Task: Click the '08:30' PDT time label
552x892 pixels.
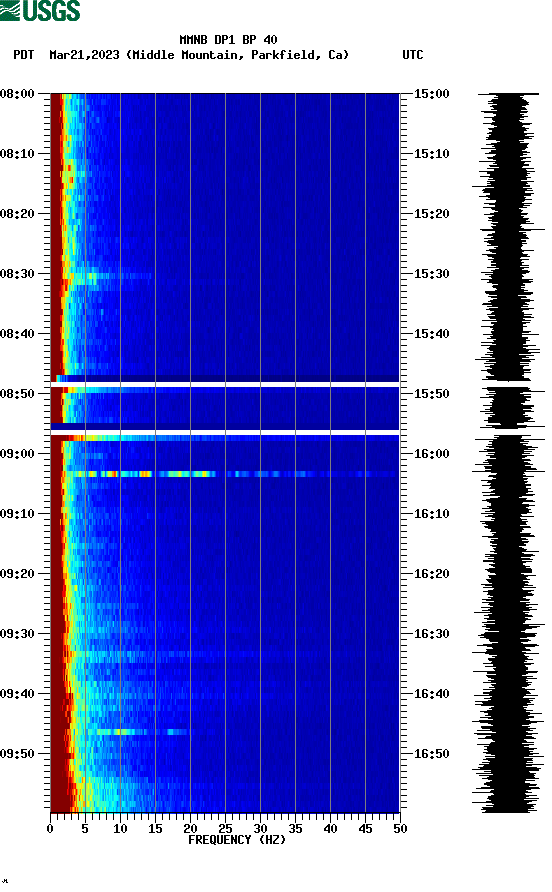Action: pyautogui.click(x=17, y=274)
